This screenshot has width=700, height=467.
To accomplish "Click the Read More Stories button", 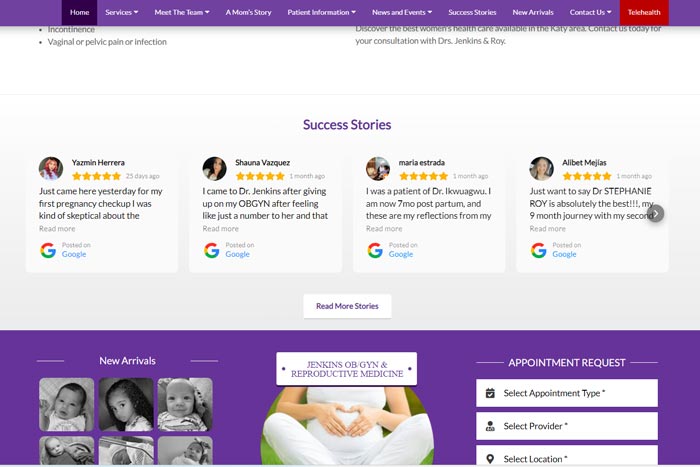I will (x=347, y=306).
